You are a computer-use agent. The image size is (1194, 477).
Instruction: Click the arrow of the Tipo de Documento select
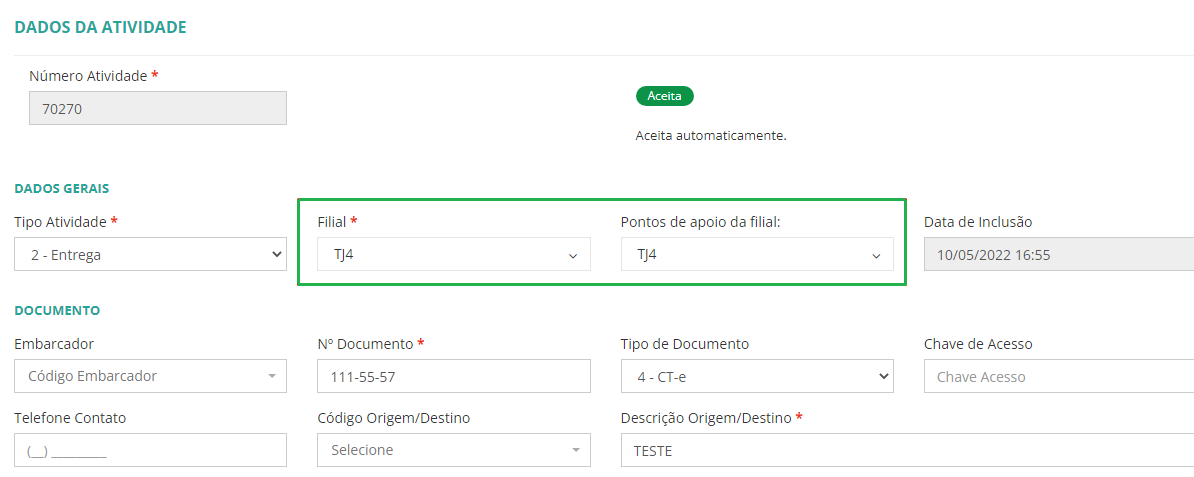(x=882, y=376)
